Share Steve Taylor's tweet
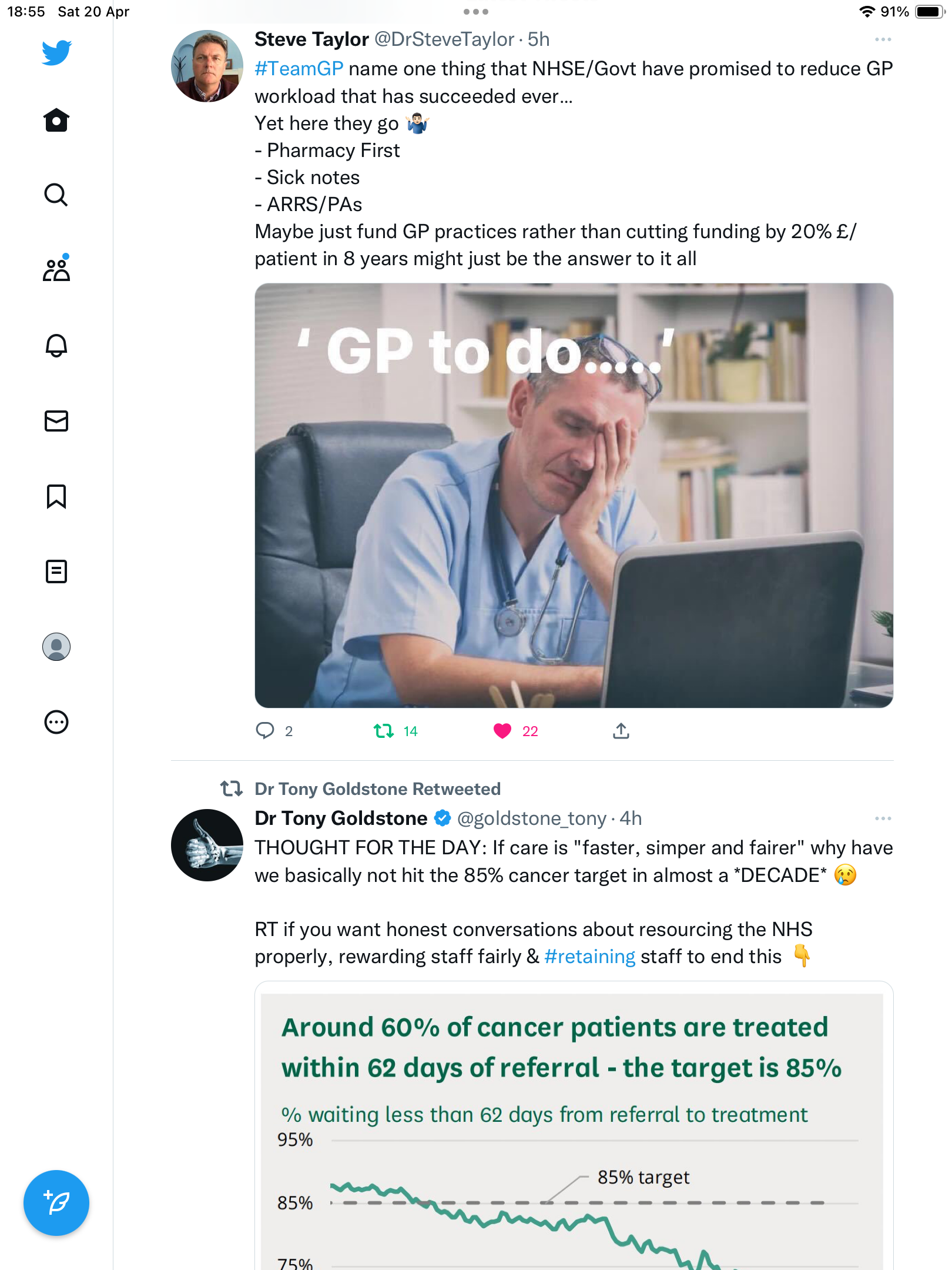Screen dimensions: 952x1270 click(621, 731)
